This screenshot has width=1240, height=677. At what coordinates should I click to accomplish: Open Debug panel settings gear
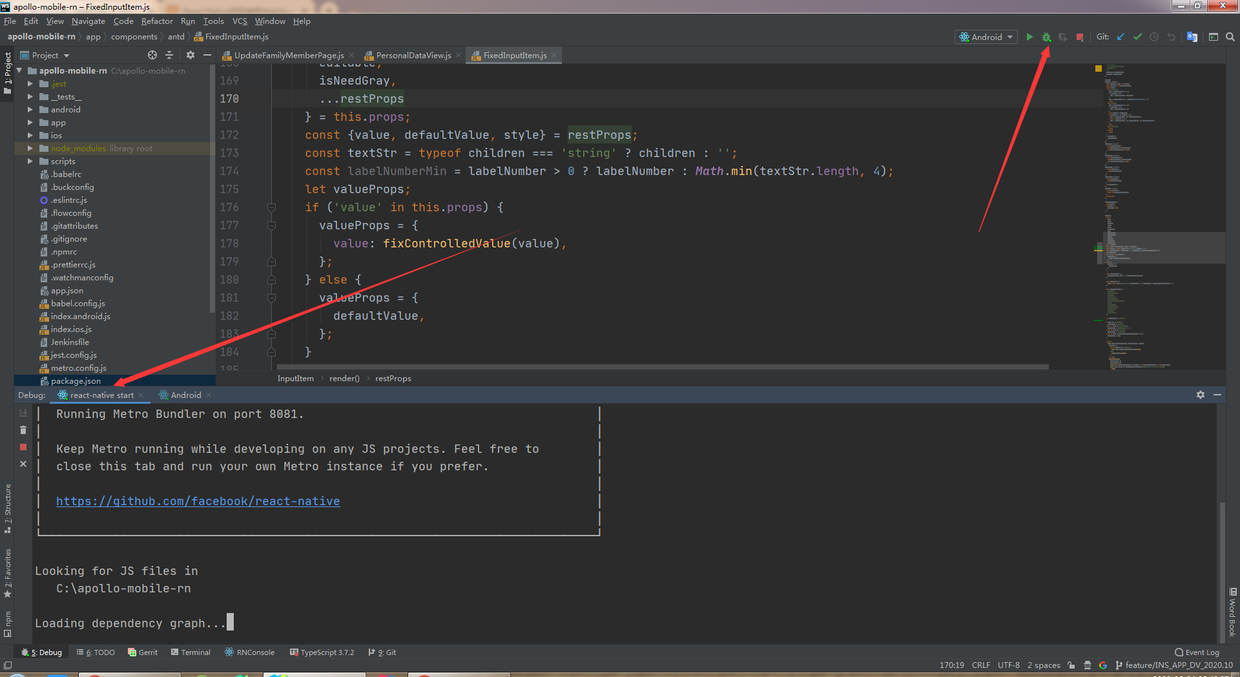coord(1200,395)
